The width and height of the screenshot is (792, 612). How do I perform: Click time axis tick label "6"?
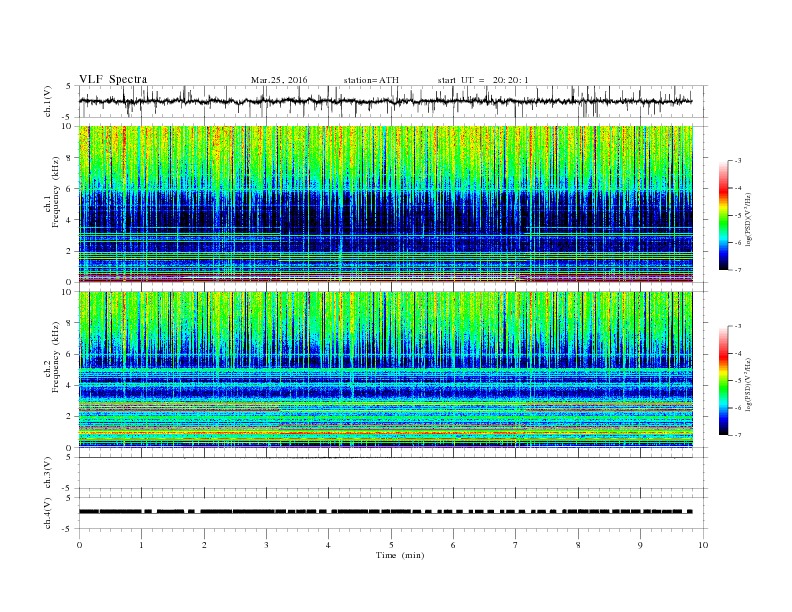453,545
